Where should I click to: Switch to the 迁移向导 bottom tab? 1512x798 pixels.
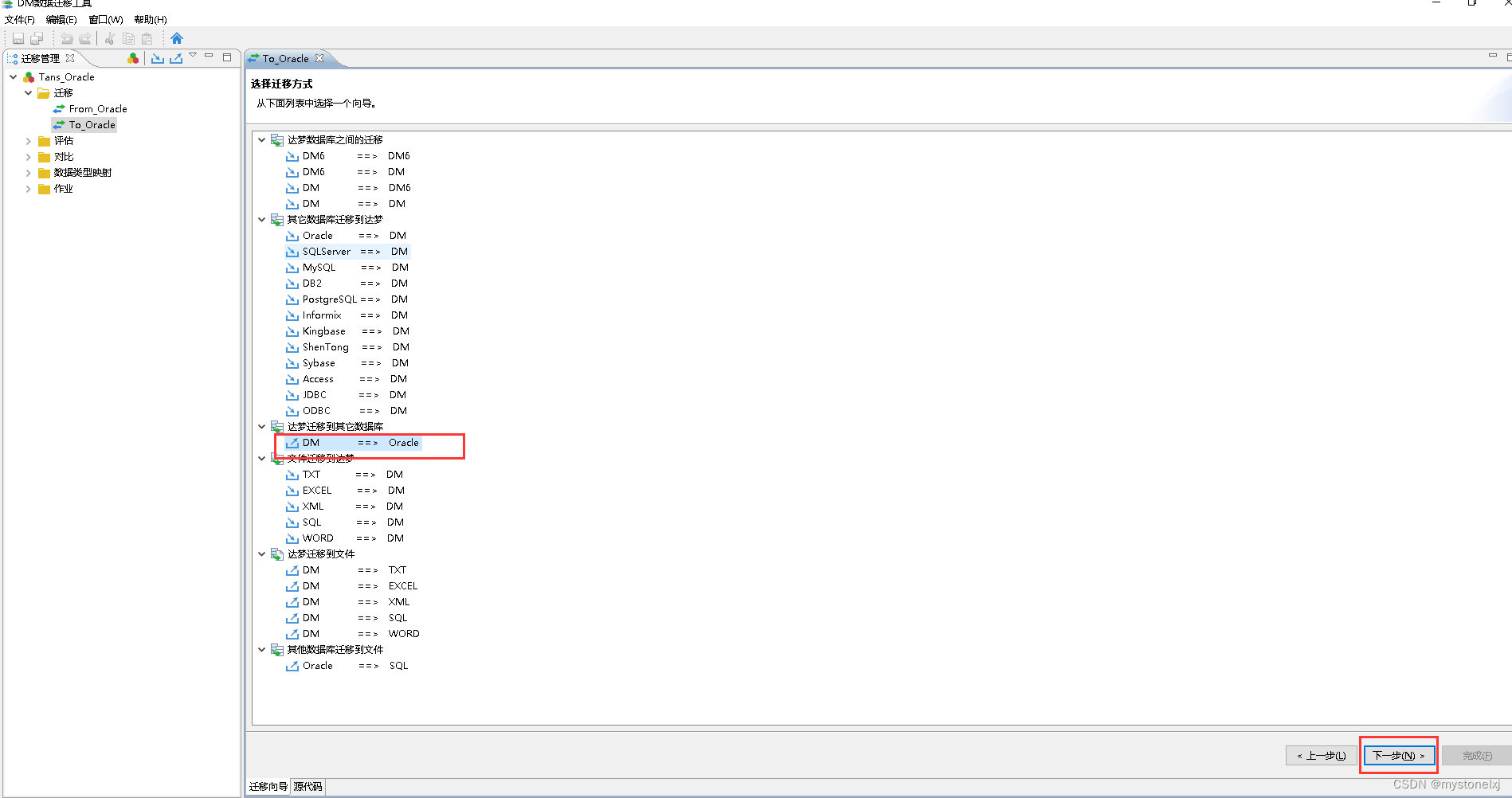click(x=268, y=787)
